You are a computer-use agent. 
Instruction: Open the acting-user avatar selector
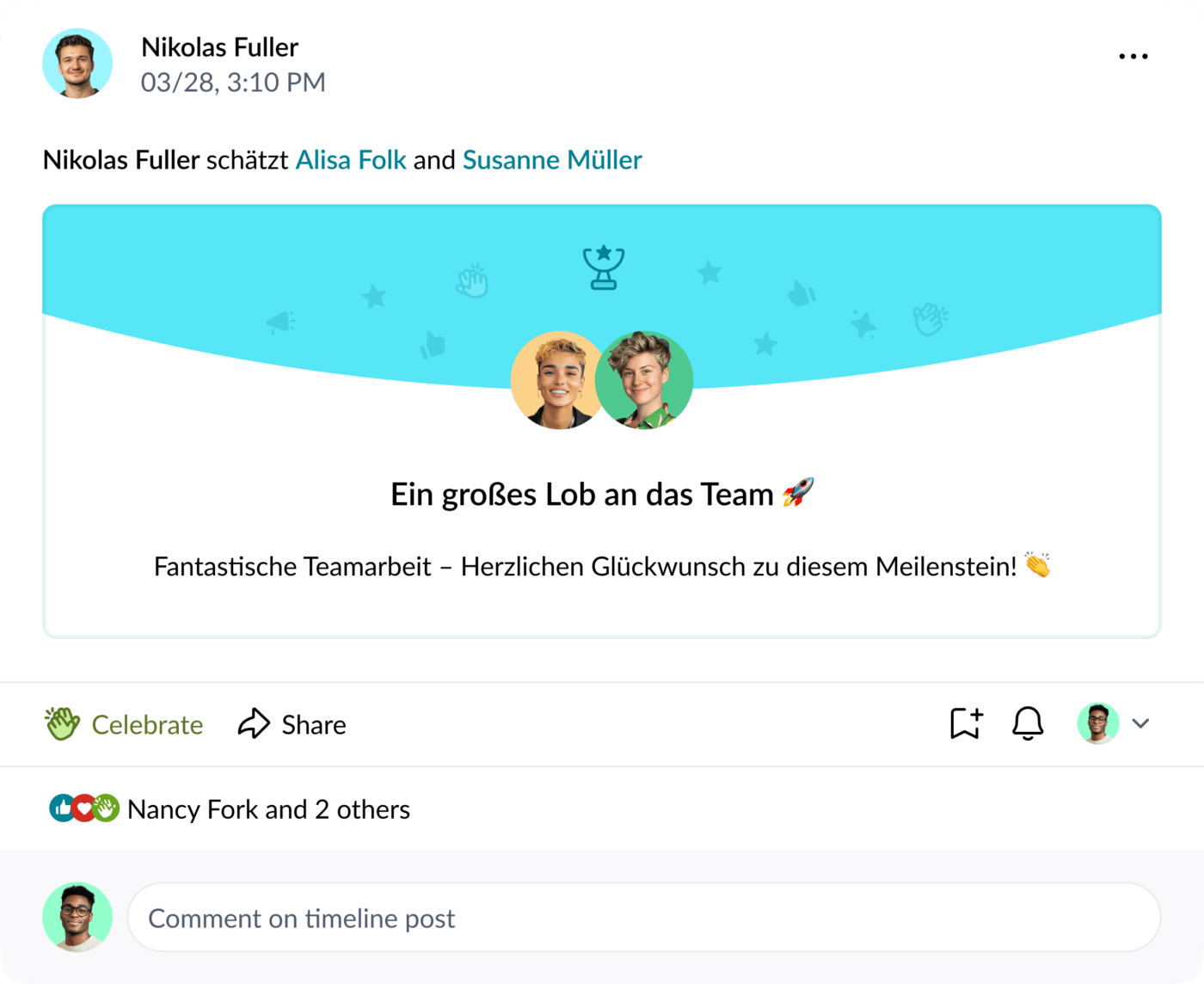point(1098,723)
